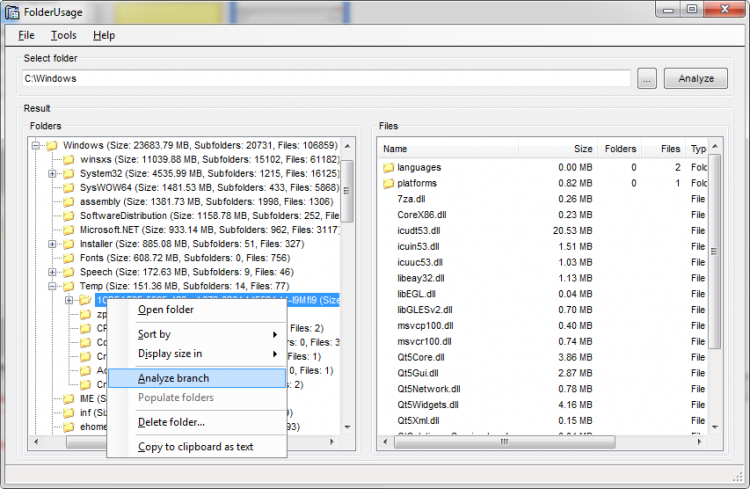Click Files list scroll right arrow
This screenshot has height=489, width=750.
[x=699, y=442]
